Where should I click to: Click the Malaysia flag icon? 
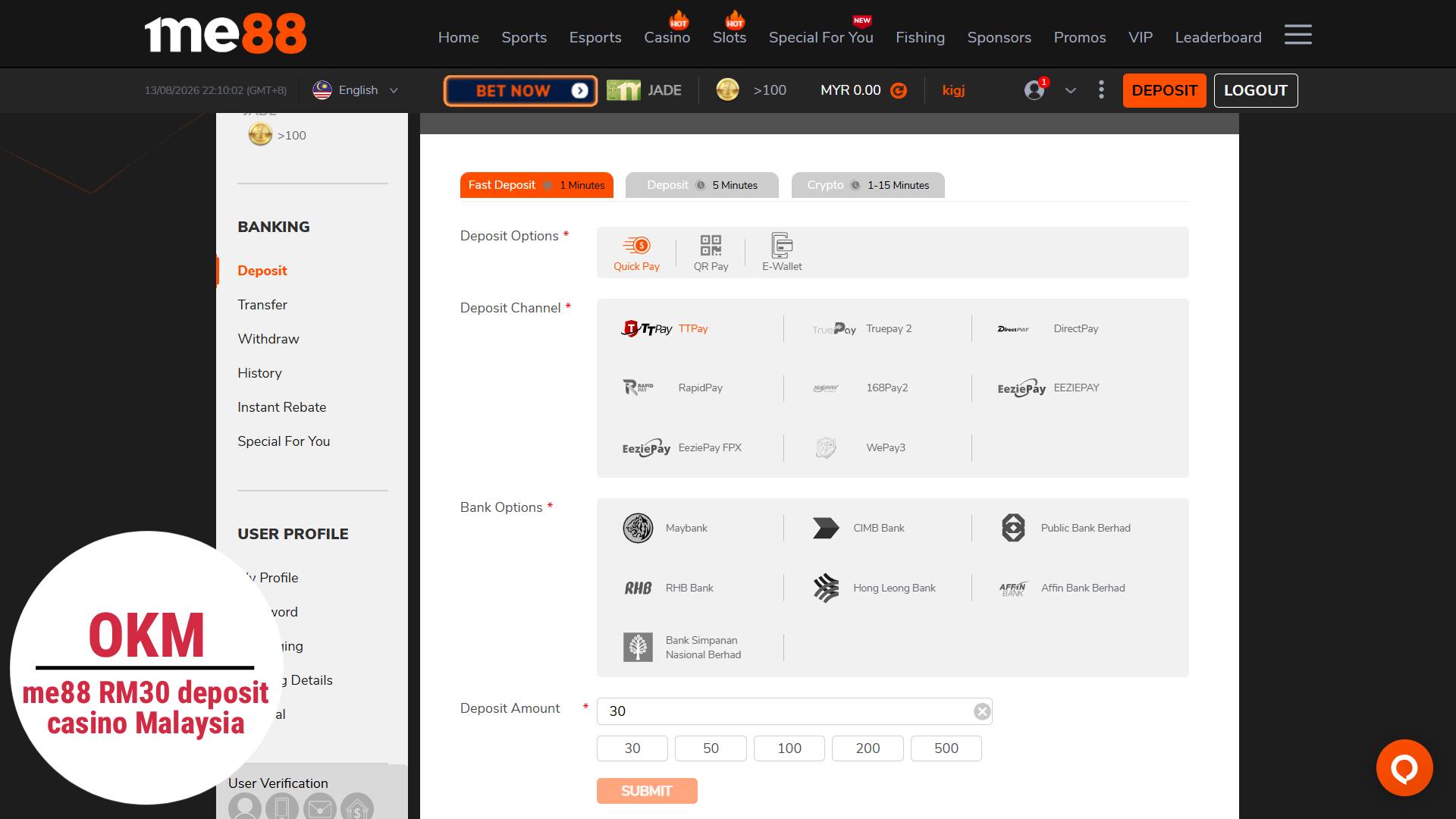point(322,90)
